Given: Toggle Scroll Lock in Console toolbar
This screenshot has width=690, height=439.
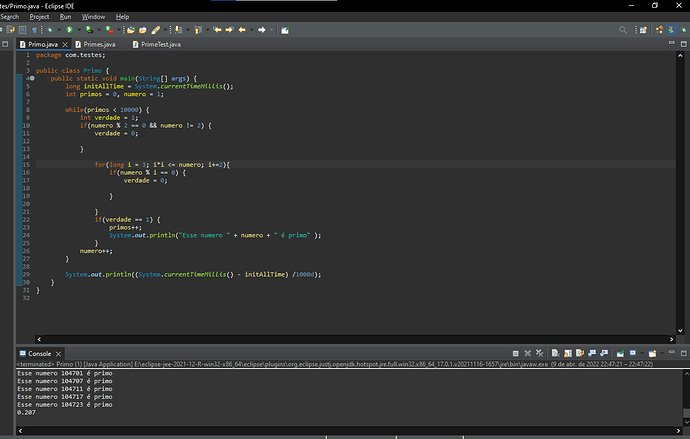Looking at the screenshot, I should tap(568, 353).
